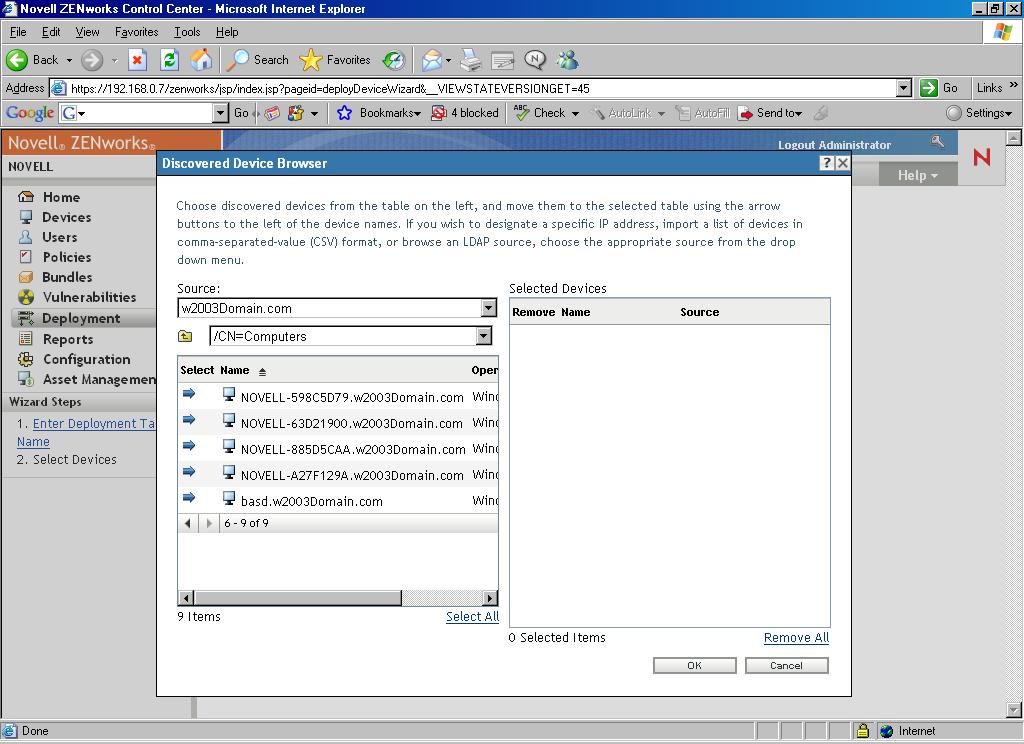Select basd.w2003Domain.com device name
The width and height of the screenshot is (1024, 744).
click(312, 502)
